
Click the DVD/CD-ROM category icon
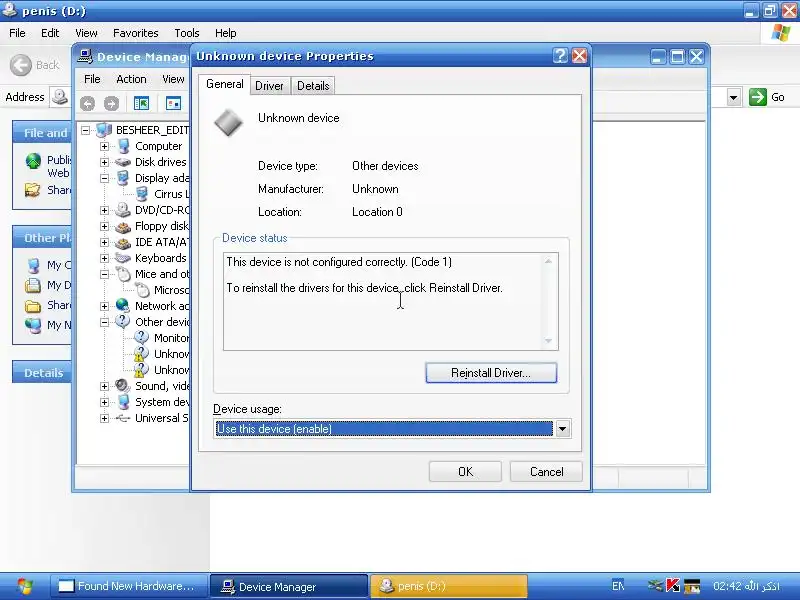(x=122, y=210)
